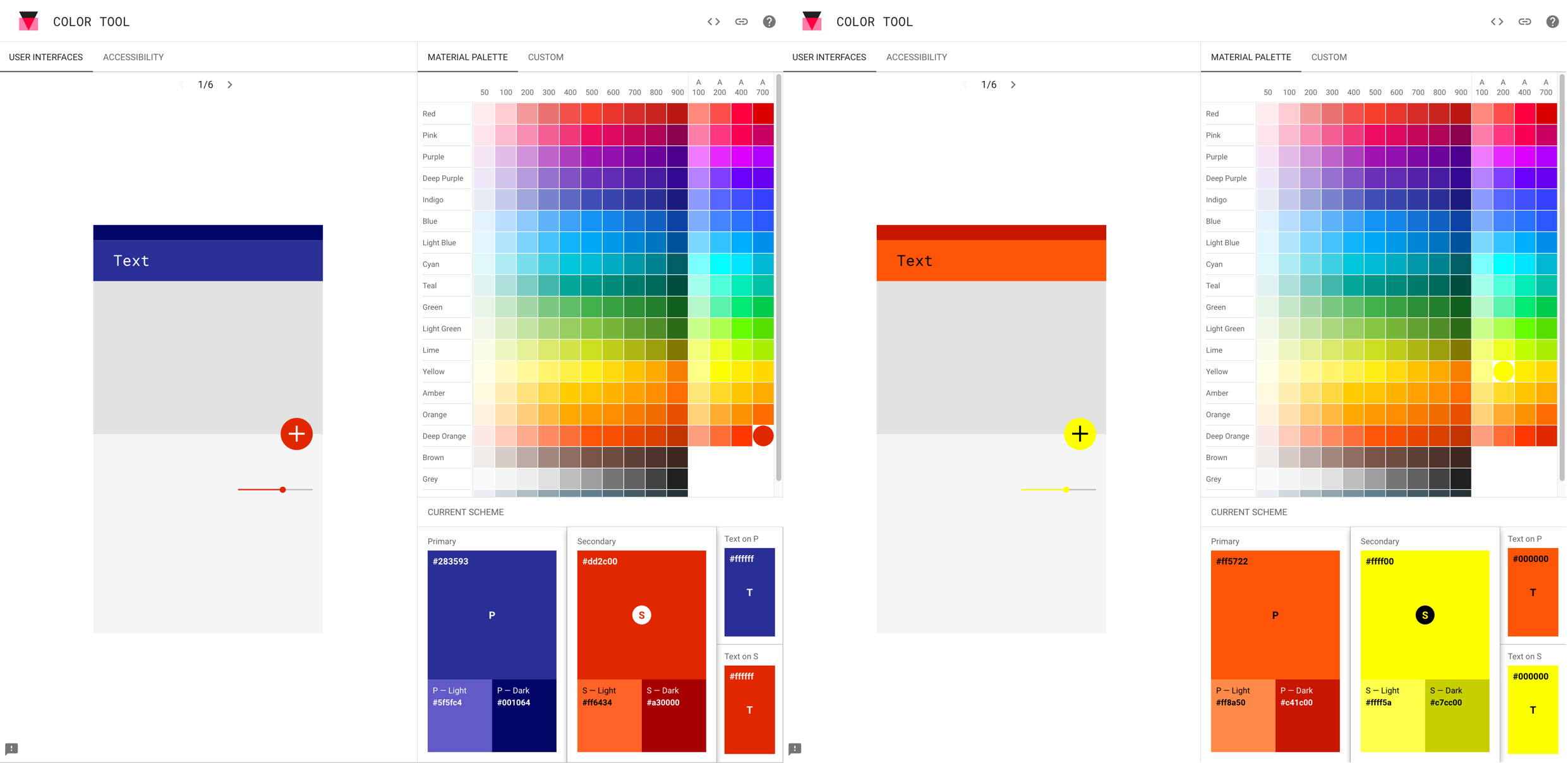Viewport: 1568px width, 763px height.
Task: Go to next preview in right window
Action: click(1013, 85)
